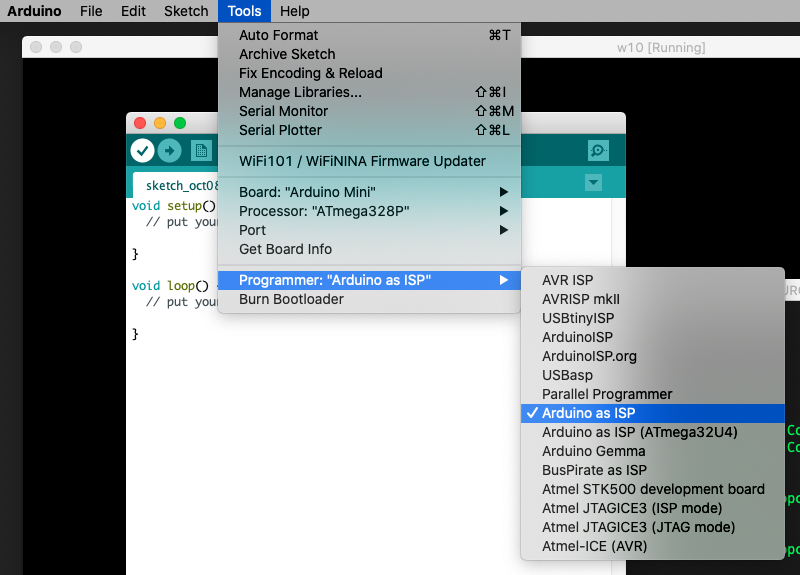Click Burn Bootloader
800x575 pixels.
pos(369,299)
